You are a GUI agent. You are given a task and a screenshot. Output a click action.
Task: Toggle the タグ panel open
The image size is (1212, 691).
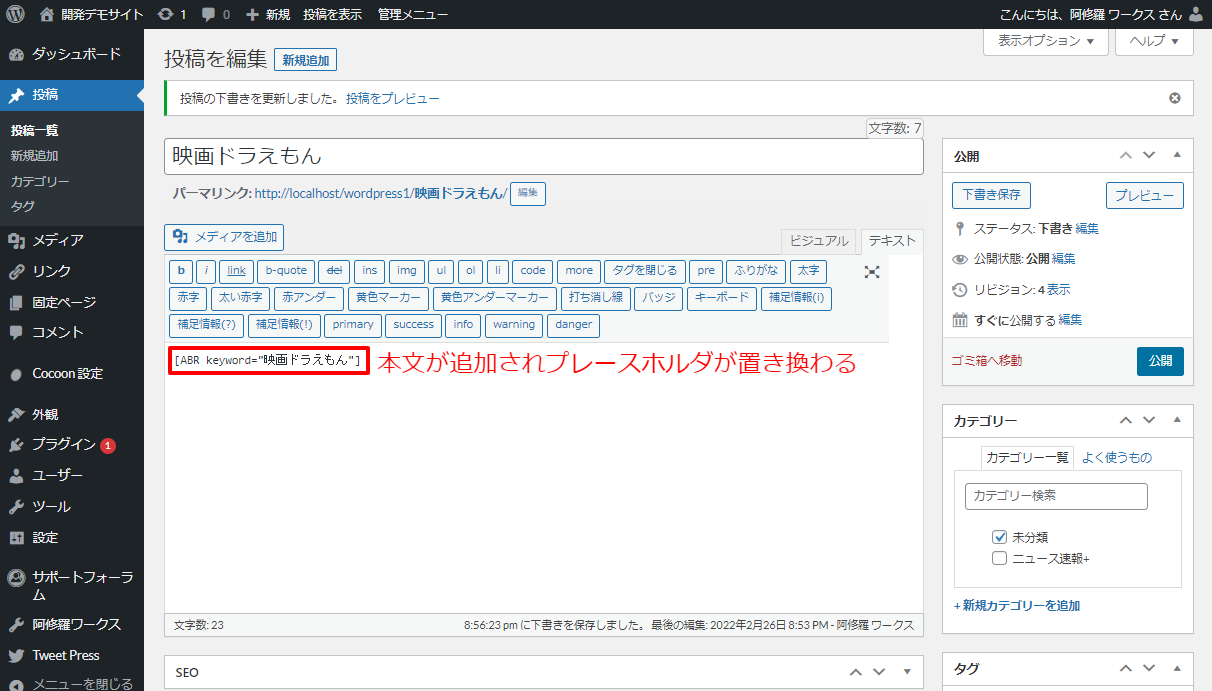[x=1177, y=669]
